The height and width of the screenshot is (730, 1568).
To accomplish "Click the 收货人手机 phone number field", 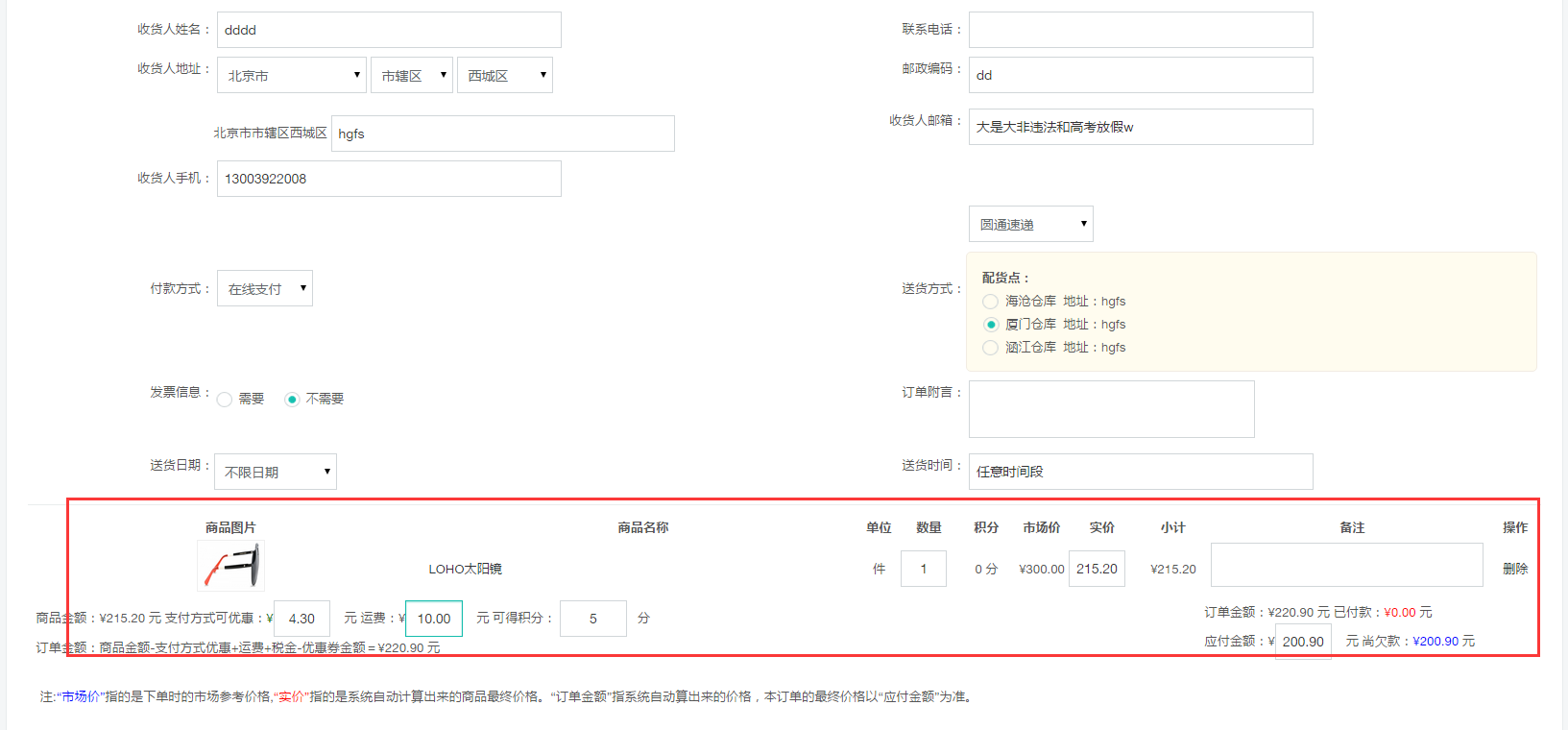I will point(389,179).
